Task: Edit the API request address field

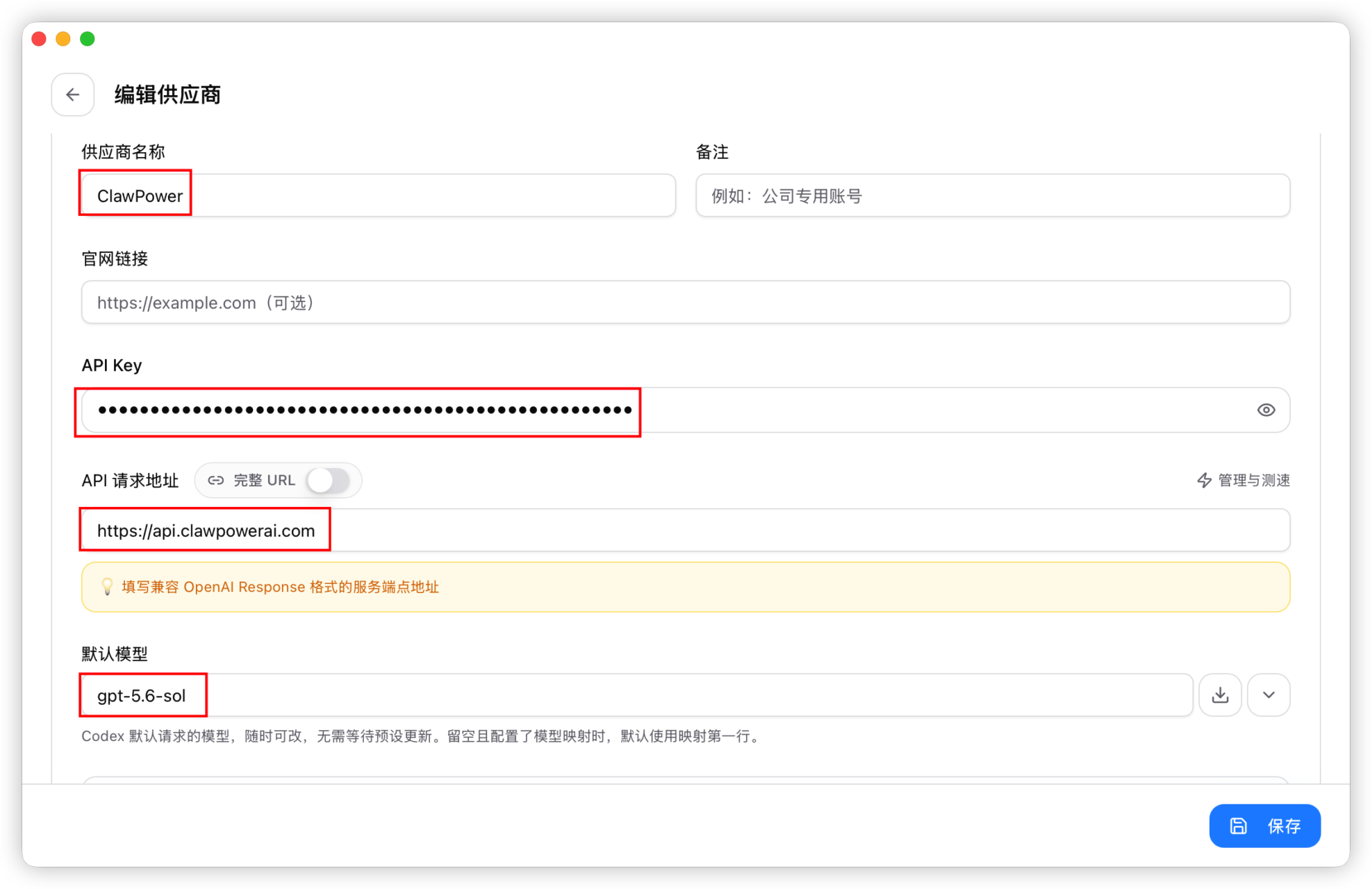Action: [x=686, y=531]
